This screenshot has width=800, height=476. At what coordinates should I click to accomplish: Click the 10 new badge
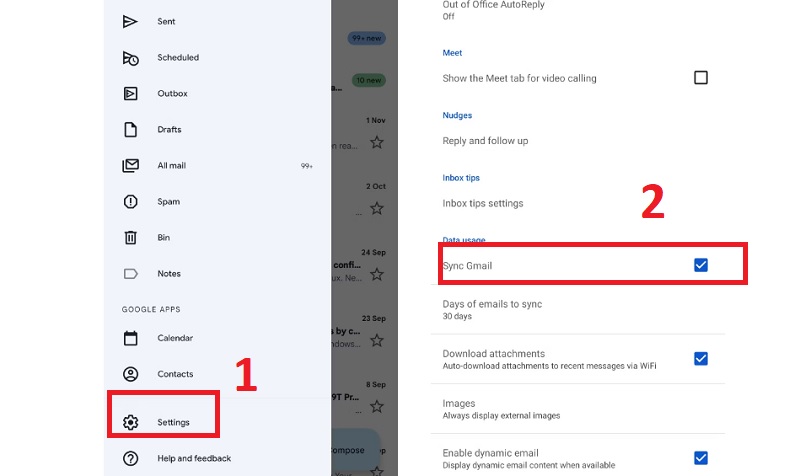coord(368,80)
